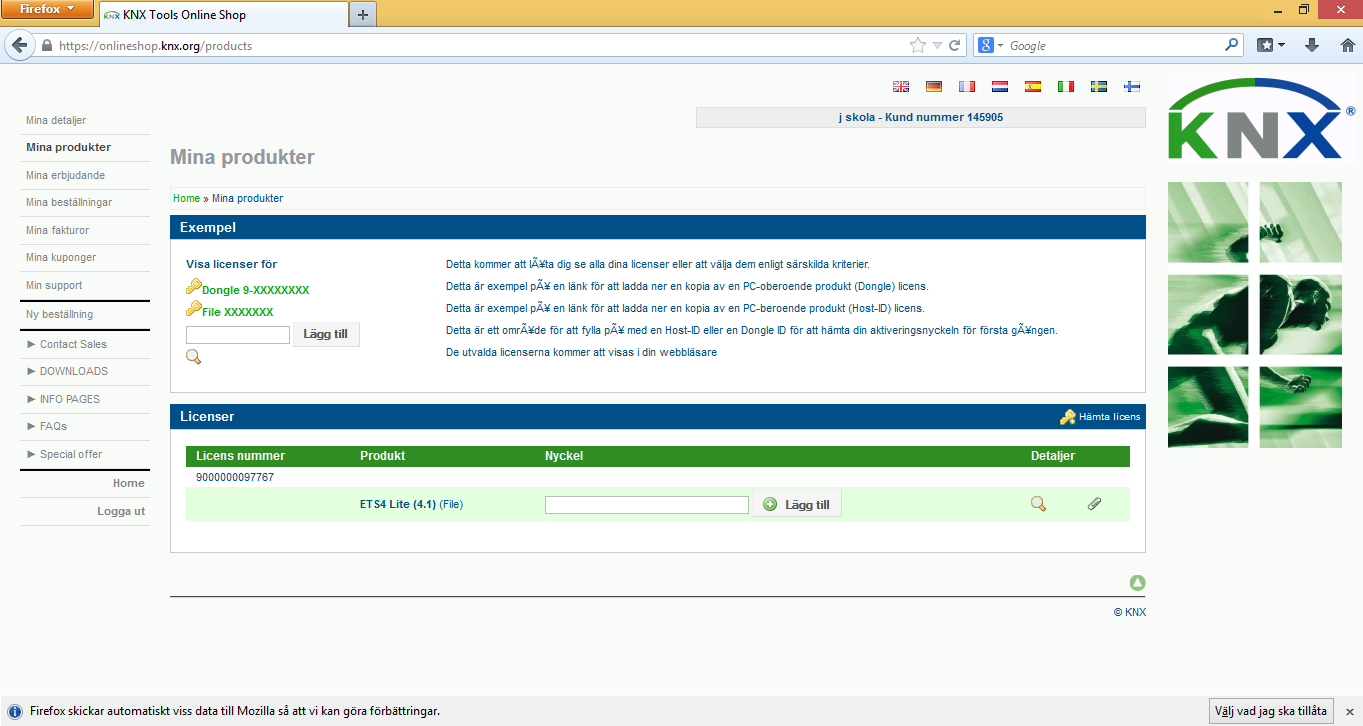Open the URL history dropdown arrow

(x=937, y=45)
